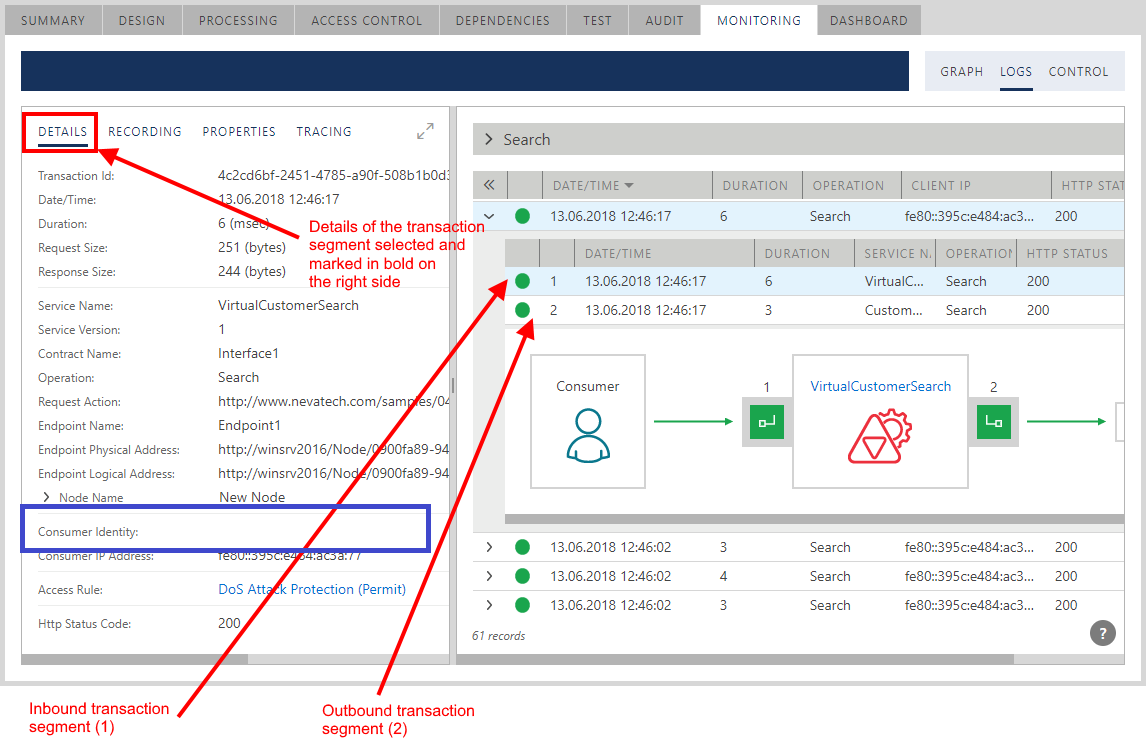Expand the transaction with duration 4
Screen dimensions: 1146x745
(x=489, y=576)
